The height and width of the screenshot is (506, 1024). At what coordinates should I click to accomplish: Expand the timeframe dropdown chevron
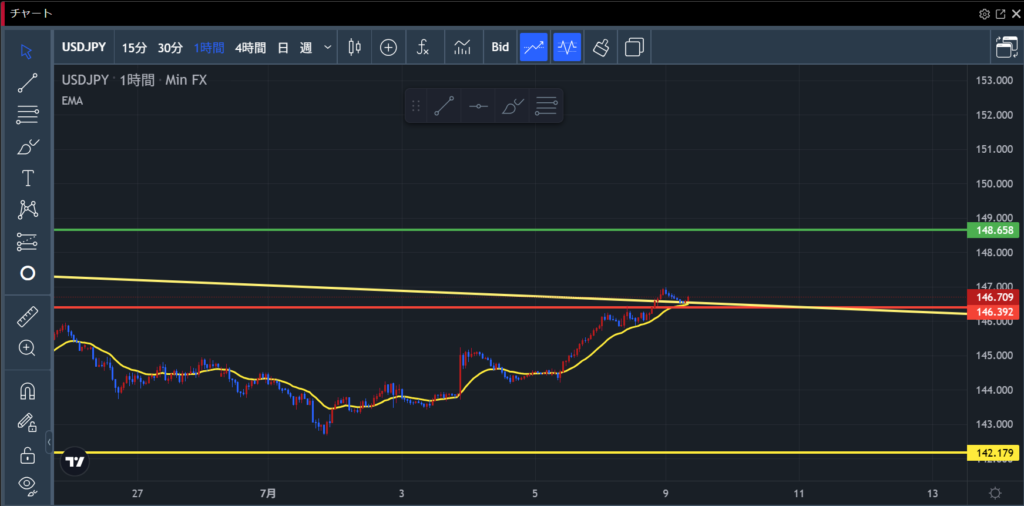pos(328,47)
